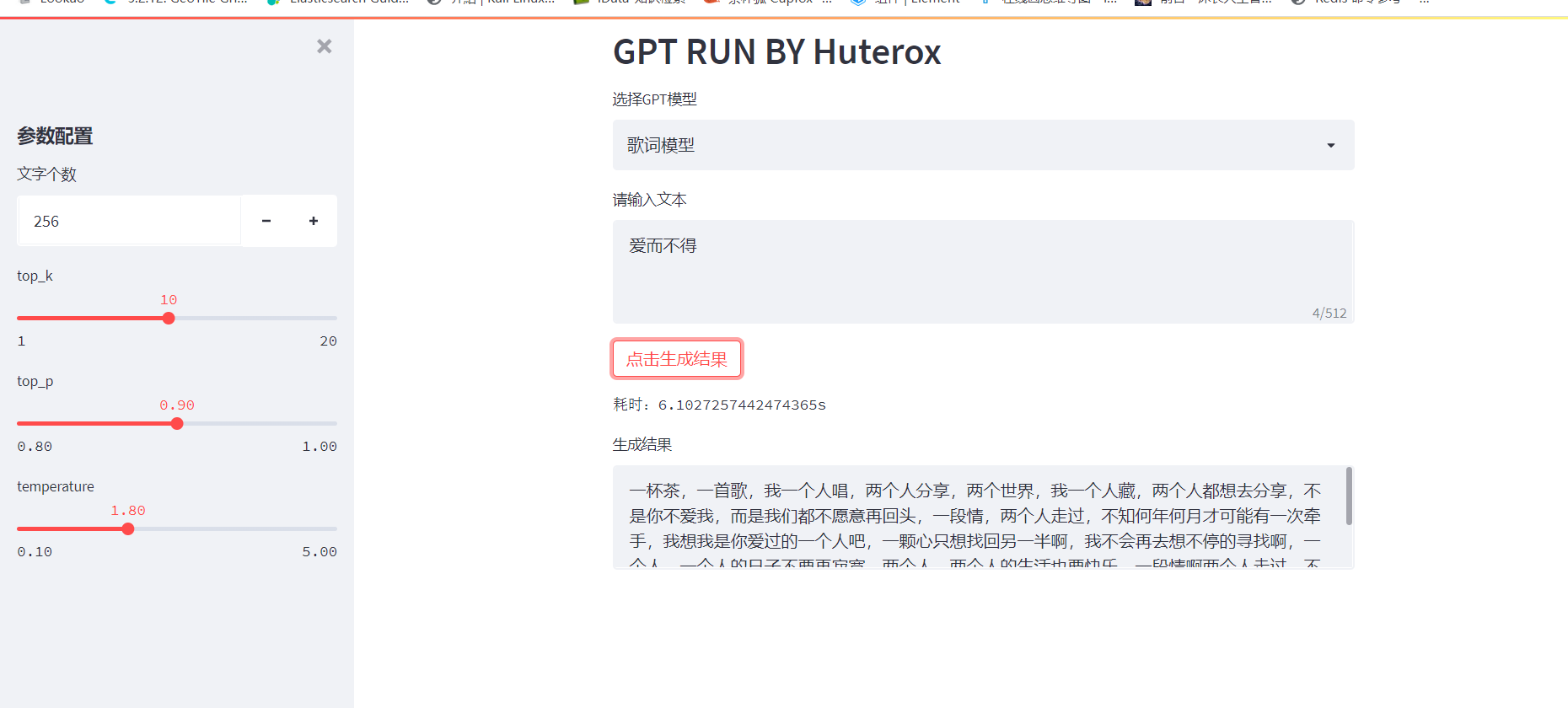Click the top_p minimum label 0.80

coord(35,447)
